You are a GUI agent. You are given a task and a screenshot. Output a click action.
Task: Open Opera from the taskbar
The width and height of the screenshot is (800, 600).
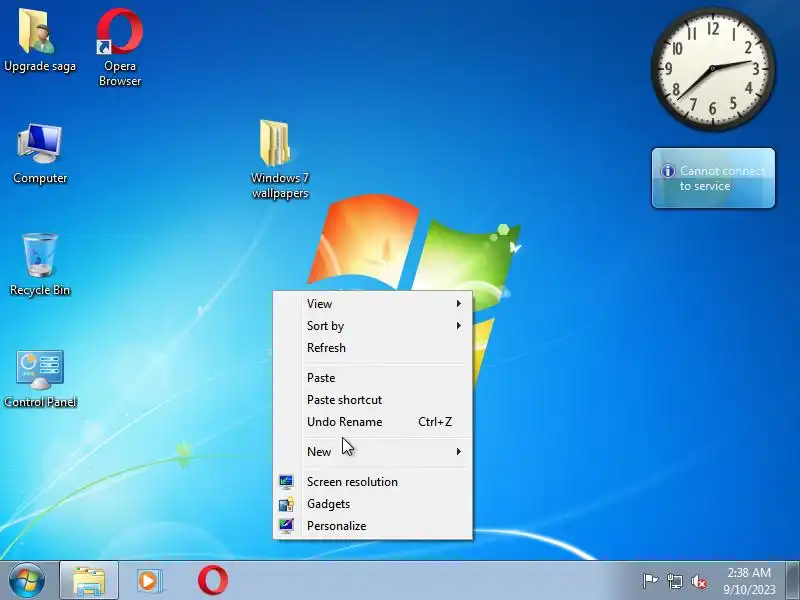[213, 581]
